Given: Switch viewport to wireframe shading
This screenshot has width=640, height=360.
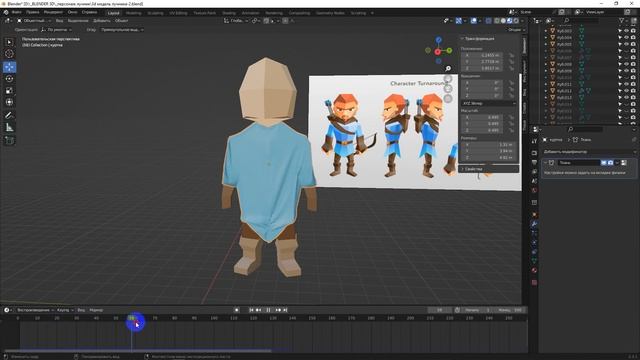Looking at the screenshot, I should (x=497, y=20).
